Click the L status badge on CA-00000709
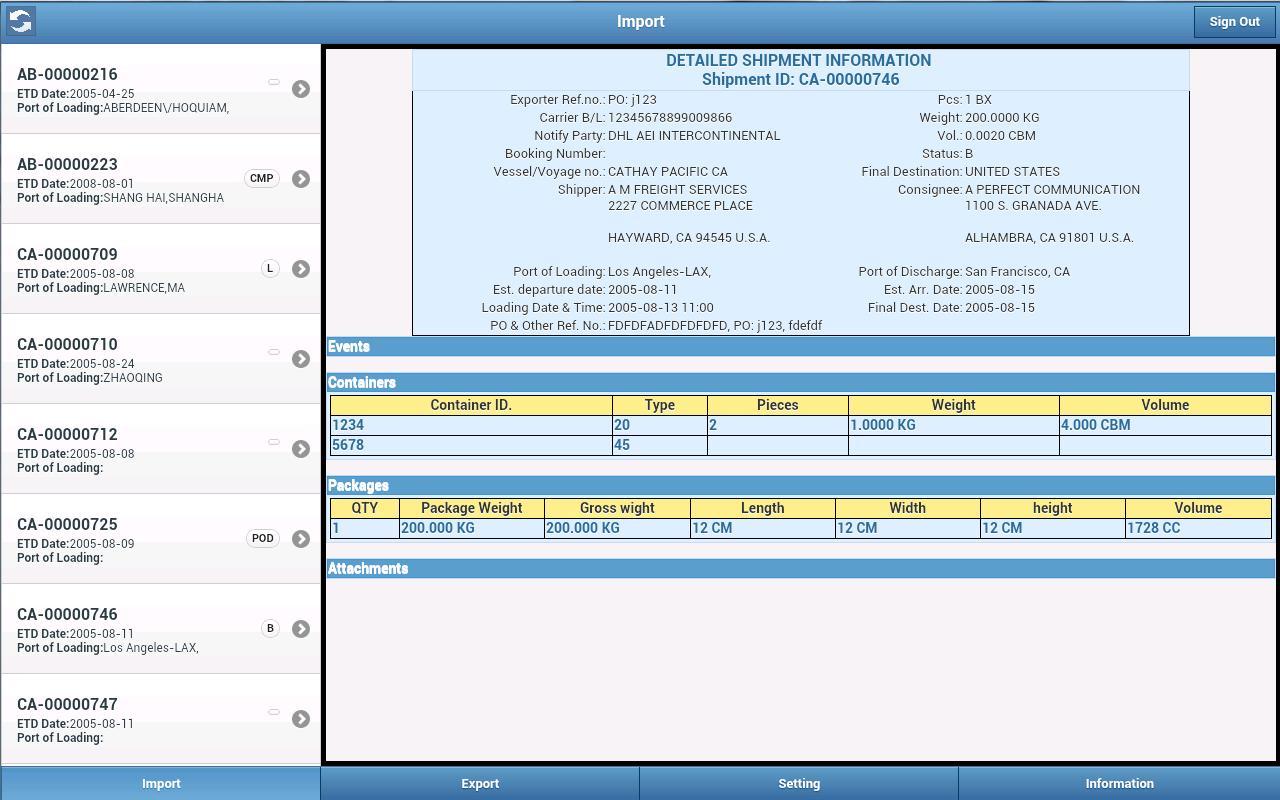This screenshot has width=1280, height=800. pos(270,268)
